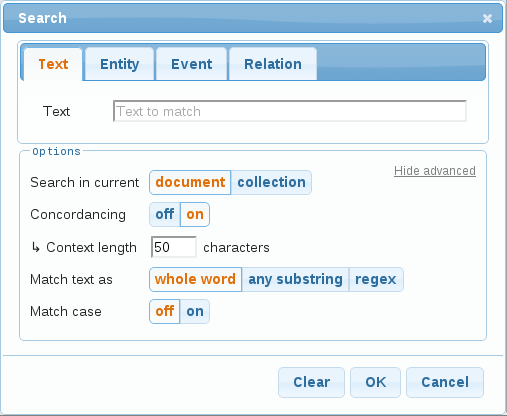Cancel the search dialog
507x416 pixels.
point(445,382)
